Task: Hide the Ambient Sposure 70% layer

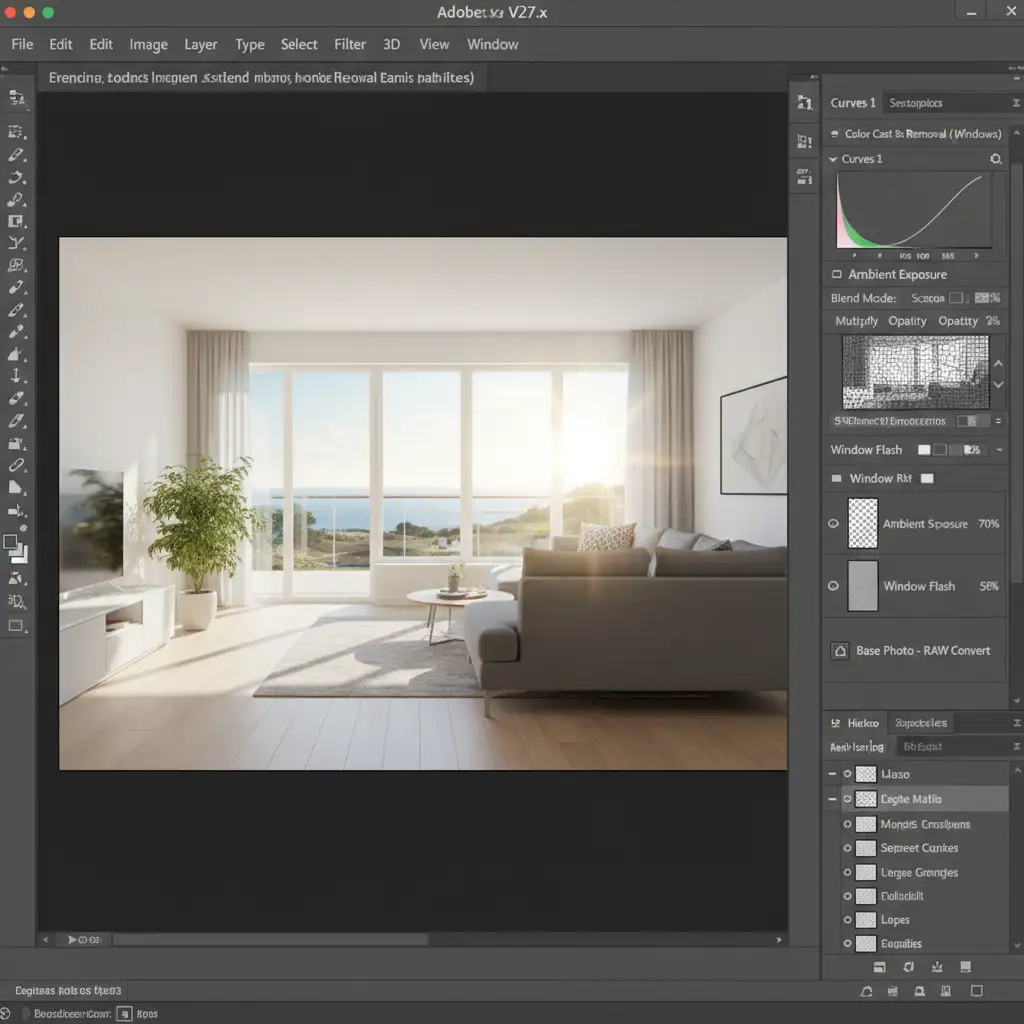Action: point(833,523)
